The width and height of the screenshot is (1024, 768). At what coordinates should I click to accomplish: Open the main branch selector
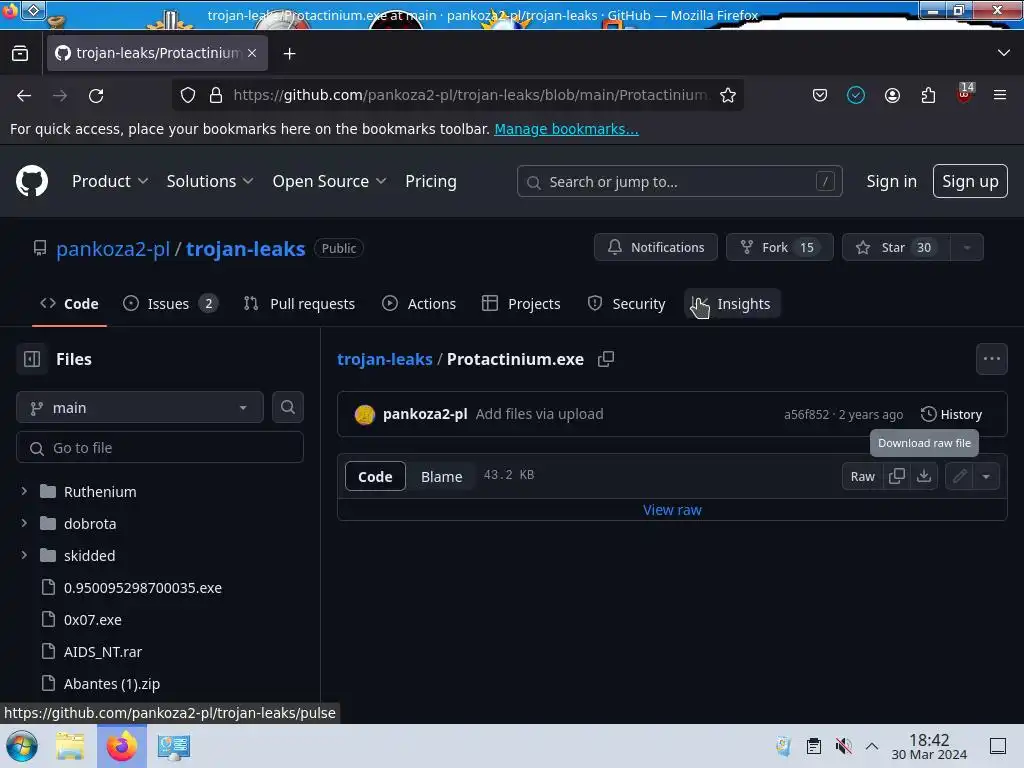point(140,408)
